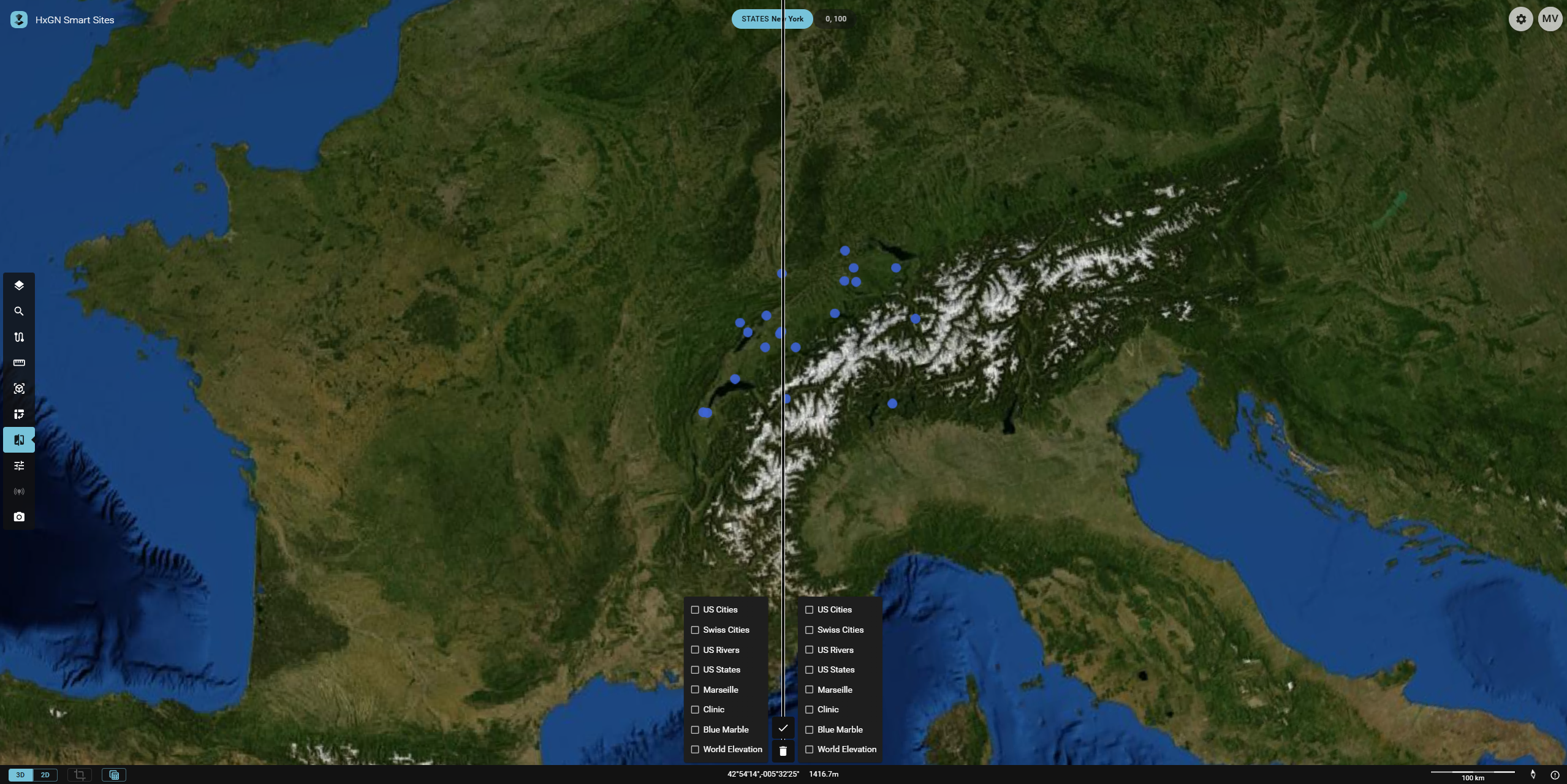Select the ruler measurement tool
Screen dimensions: 1567x784
tap(19, 363)
